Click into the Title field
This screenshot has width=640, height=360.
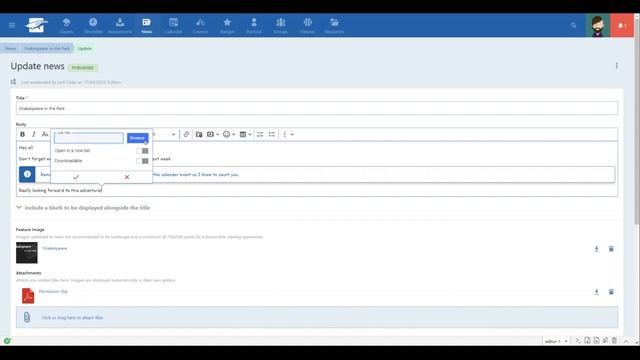317,109
